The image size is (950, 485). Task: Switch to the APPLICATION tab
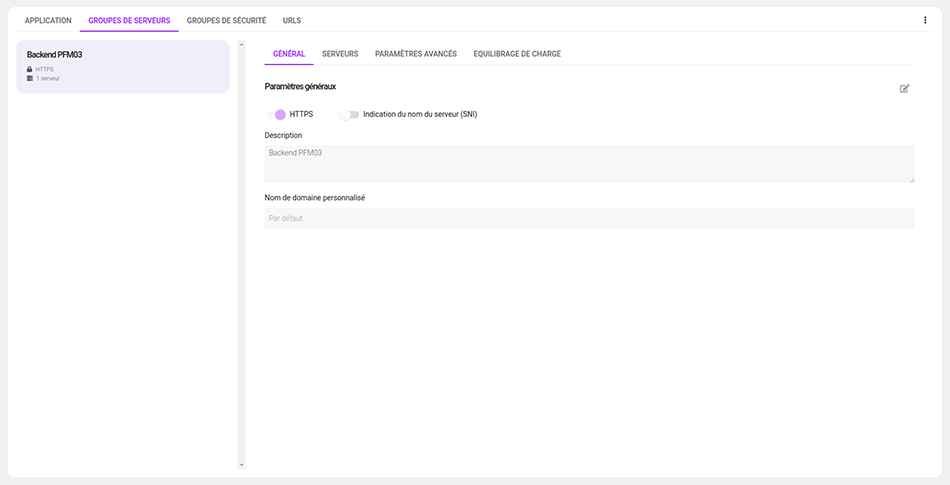(x=48, y=20)
